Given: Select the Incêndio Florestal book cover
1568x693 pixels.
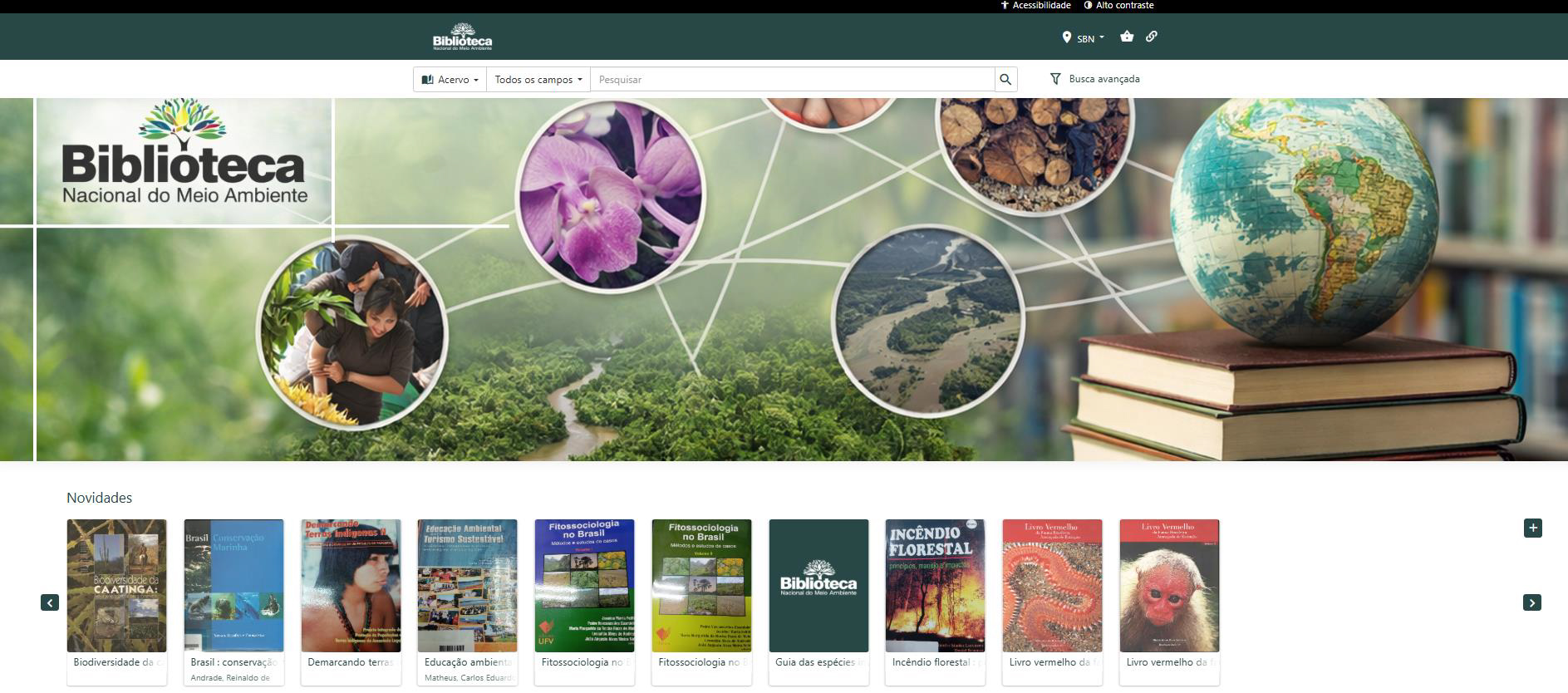Looking at the screenshot, I should (935, 586).
